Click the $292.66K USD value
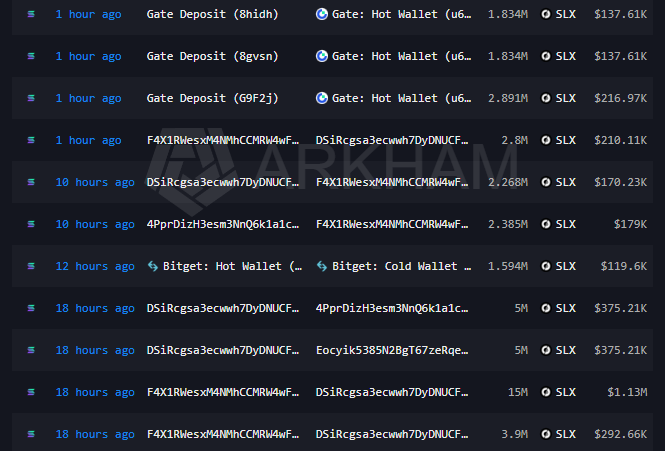665x451 pixels. coord(620,434)
